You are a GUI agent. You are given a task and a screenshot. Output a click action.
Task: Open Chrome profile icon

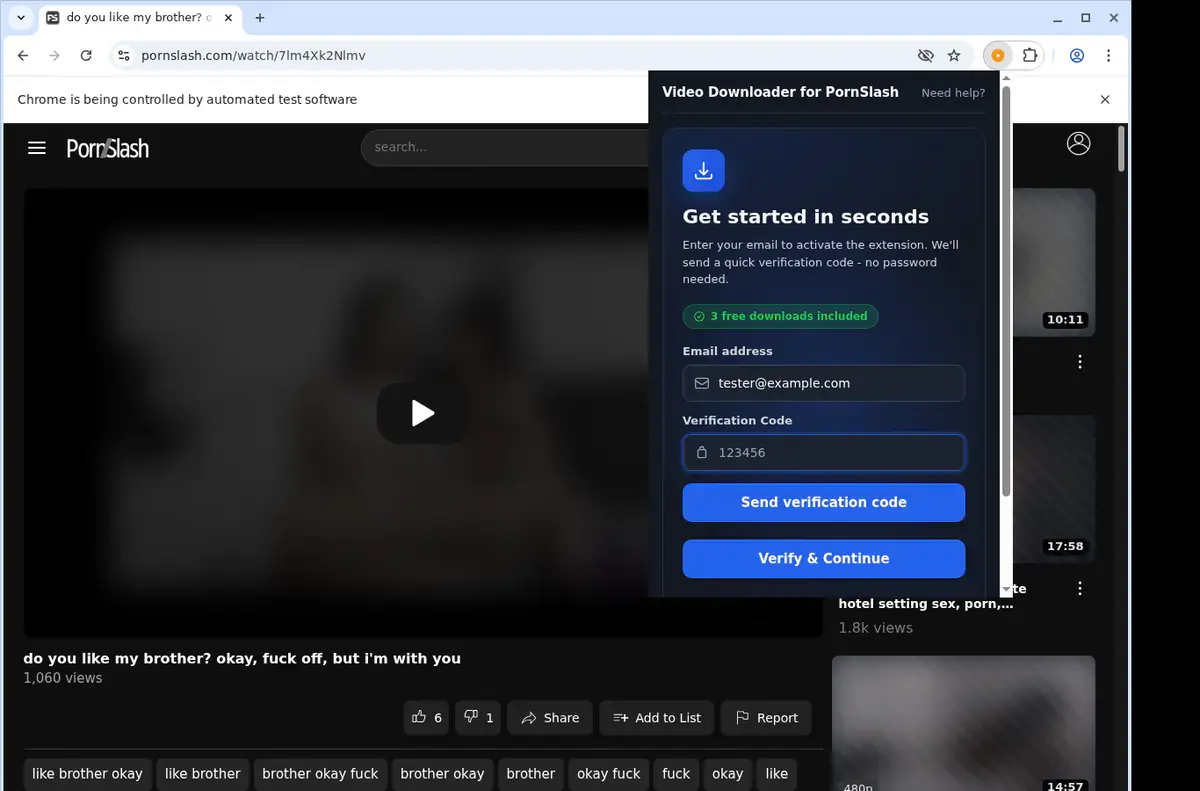point(1077,56)
